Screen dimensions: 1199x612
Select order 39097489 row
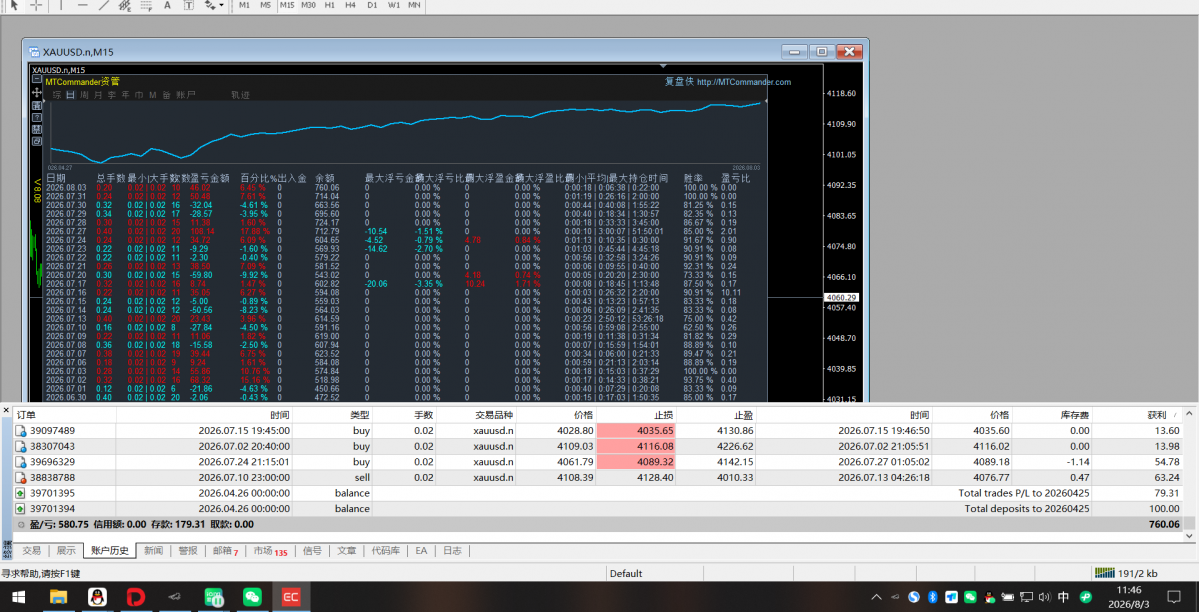[599, 431]
